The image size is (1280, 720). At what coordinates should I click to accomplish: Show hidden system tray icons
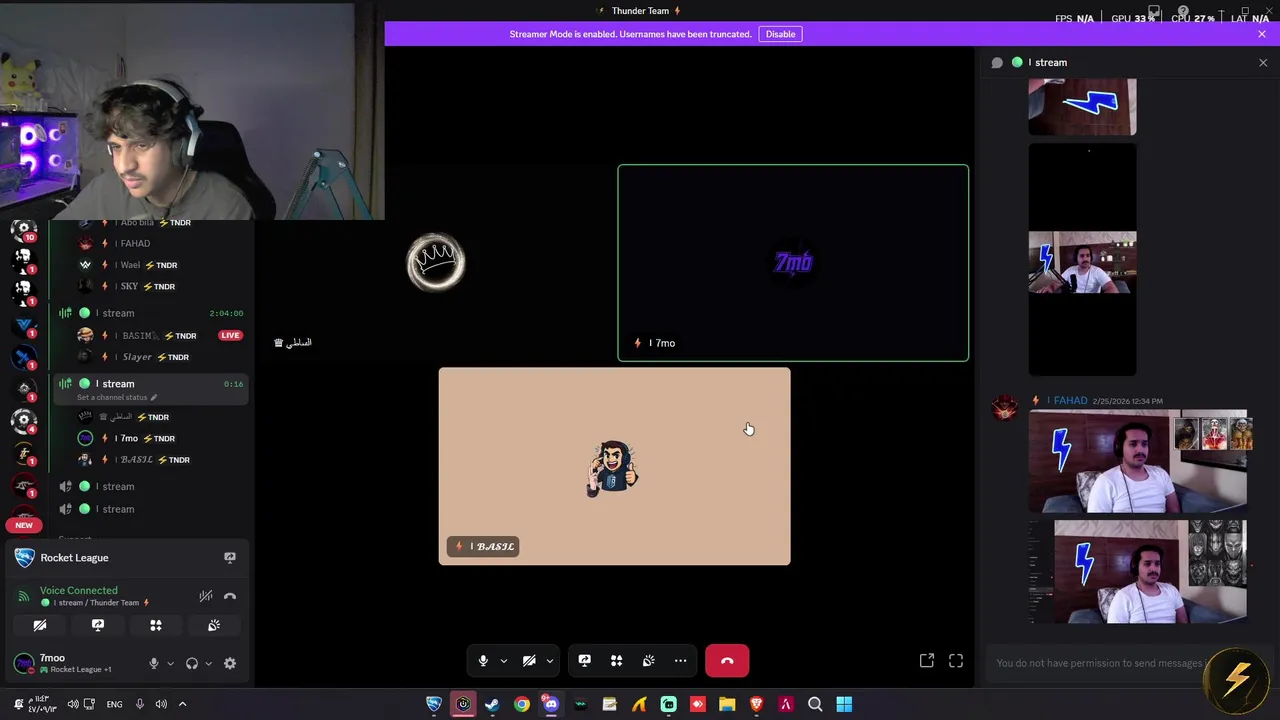[x=182, y=704]
